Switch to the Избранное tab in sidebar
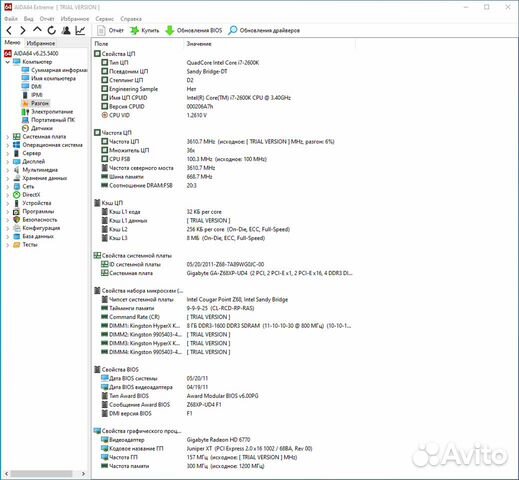The height and width of the screenshot is (480, 519). (x=41, y=43)
